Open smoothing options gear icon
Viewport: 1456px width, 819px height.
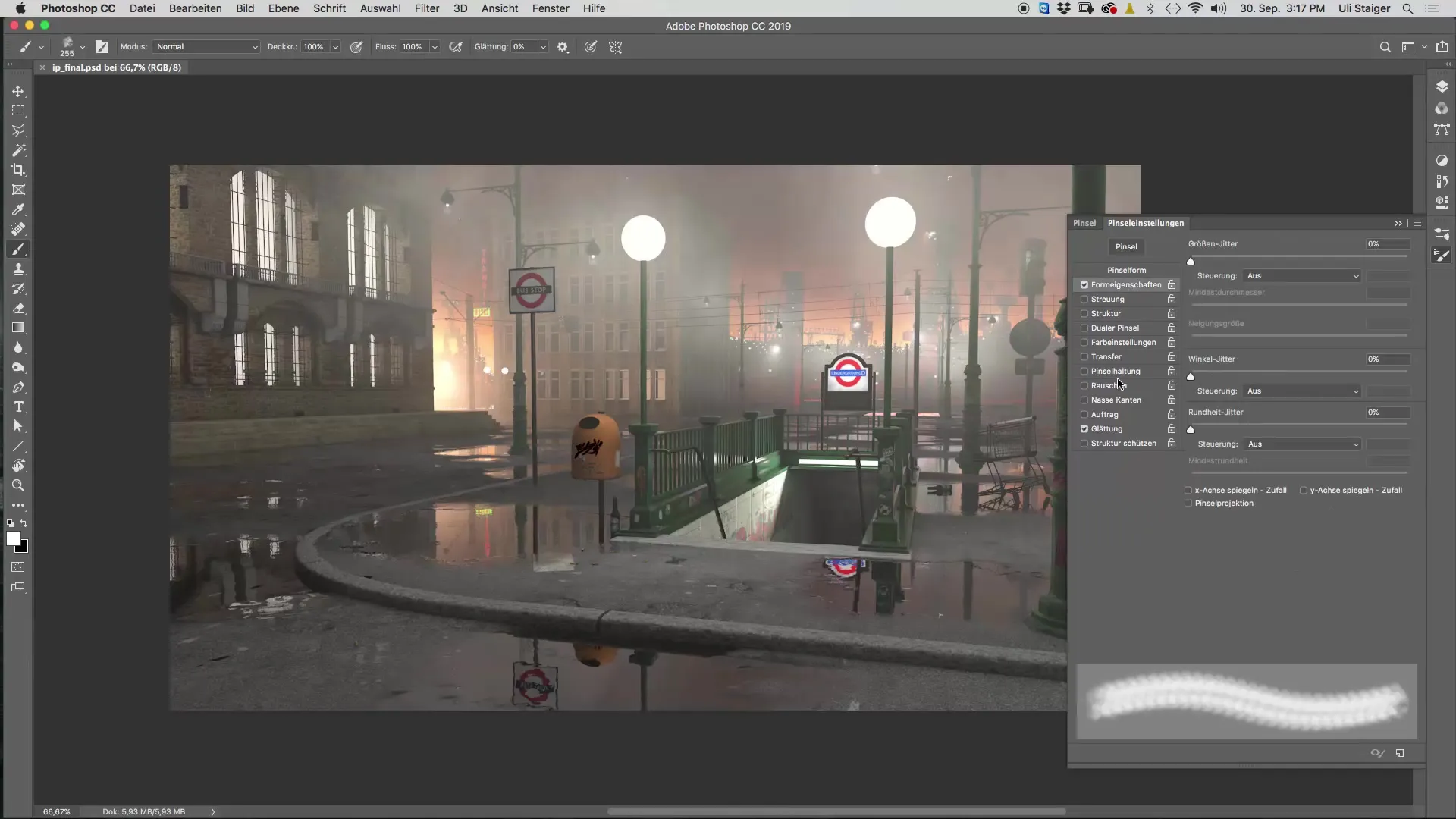(562, 47)
